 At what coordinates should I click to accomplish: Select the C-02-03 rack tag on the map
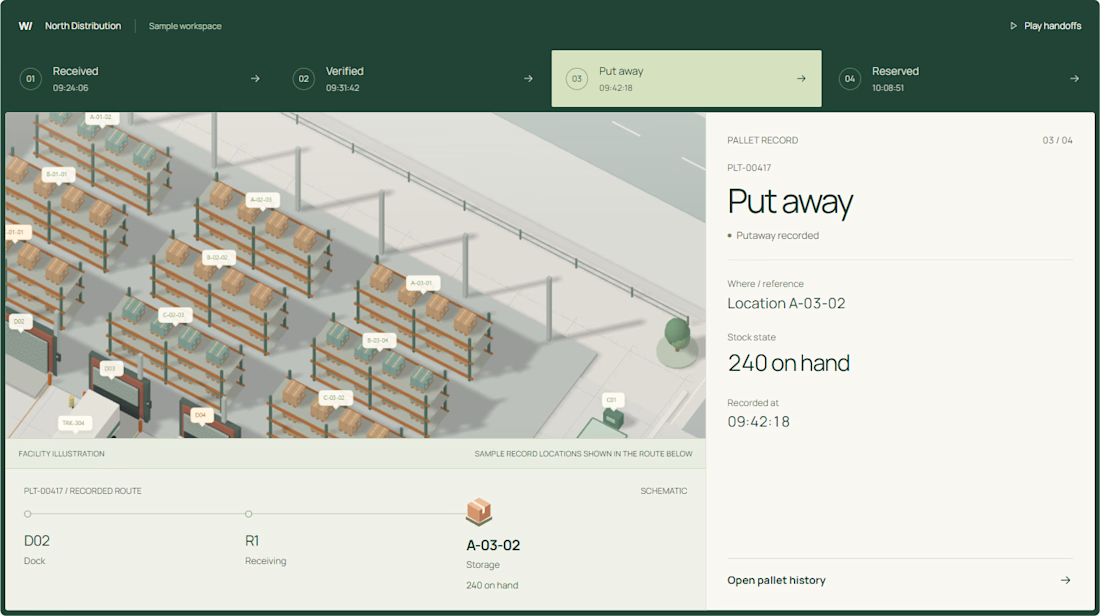(x=174, y=315)
